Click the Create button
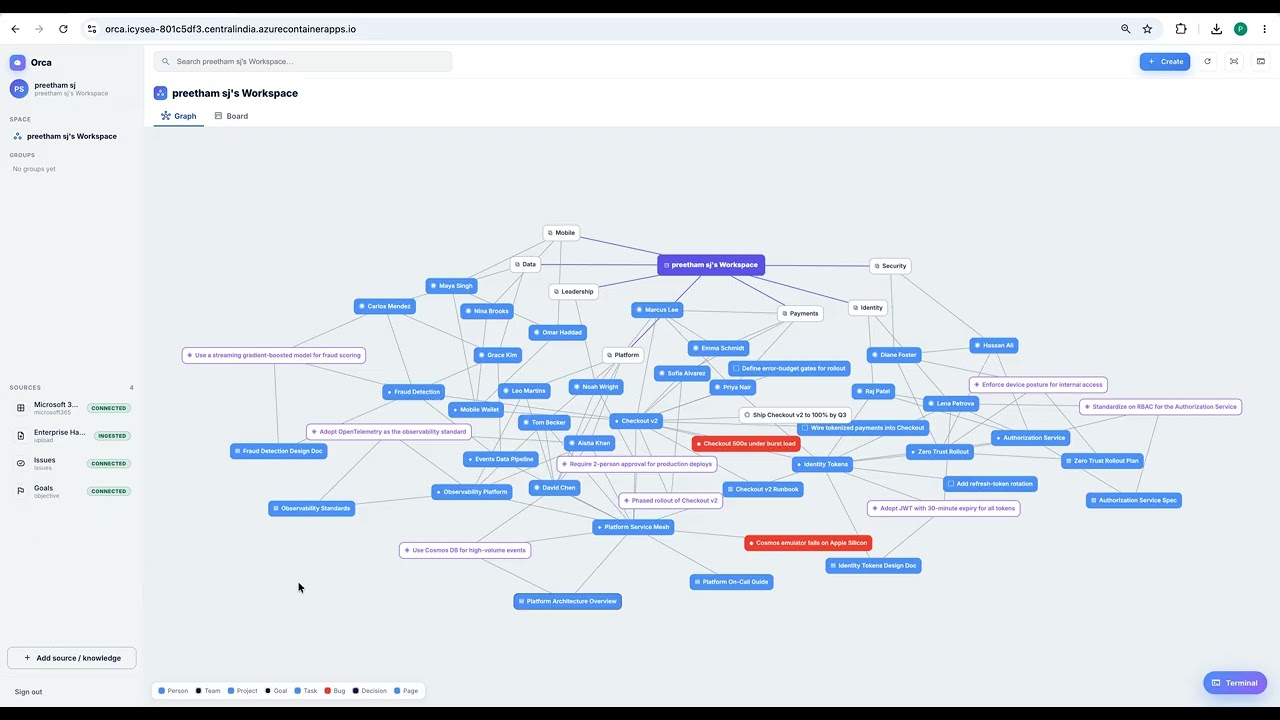This screenshot has height=720, width=1280. [x=1165, y=61]
